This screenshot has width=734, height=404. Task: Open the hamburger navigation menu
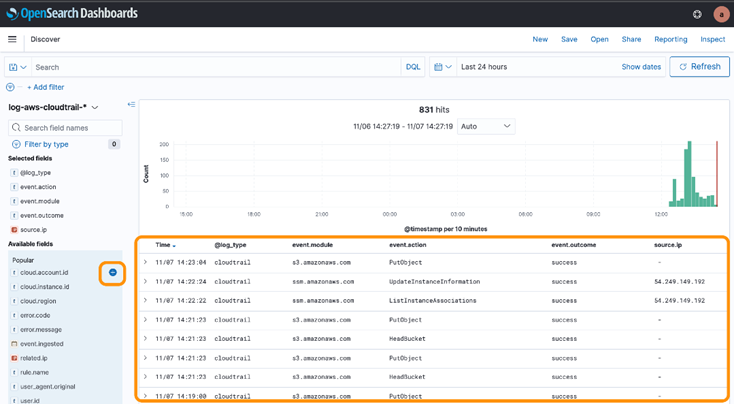12,39
